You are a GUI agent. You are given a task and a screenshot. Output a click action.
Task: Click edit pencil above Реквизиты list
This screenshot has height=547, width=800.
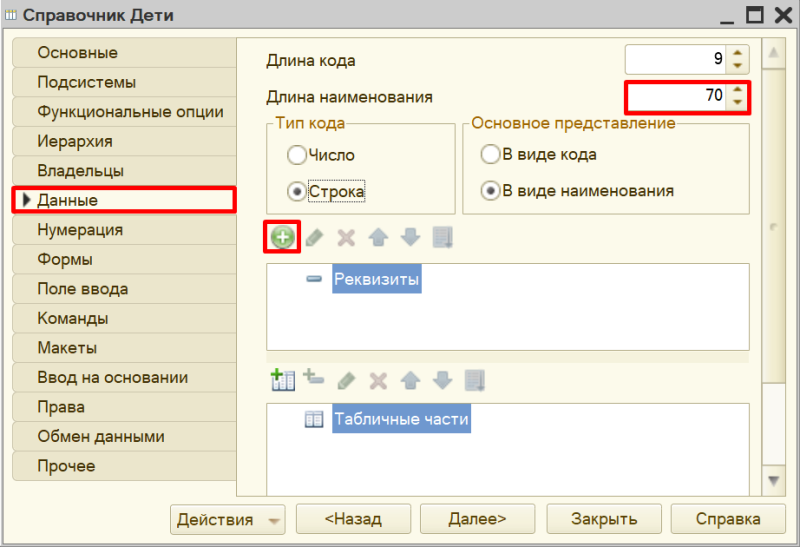point(314,238)
